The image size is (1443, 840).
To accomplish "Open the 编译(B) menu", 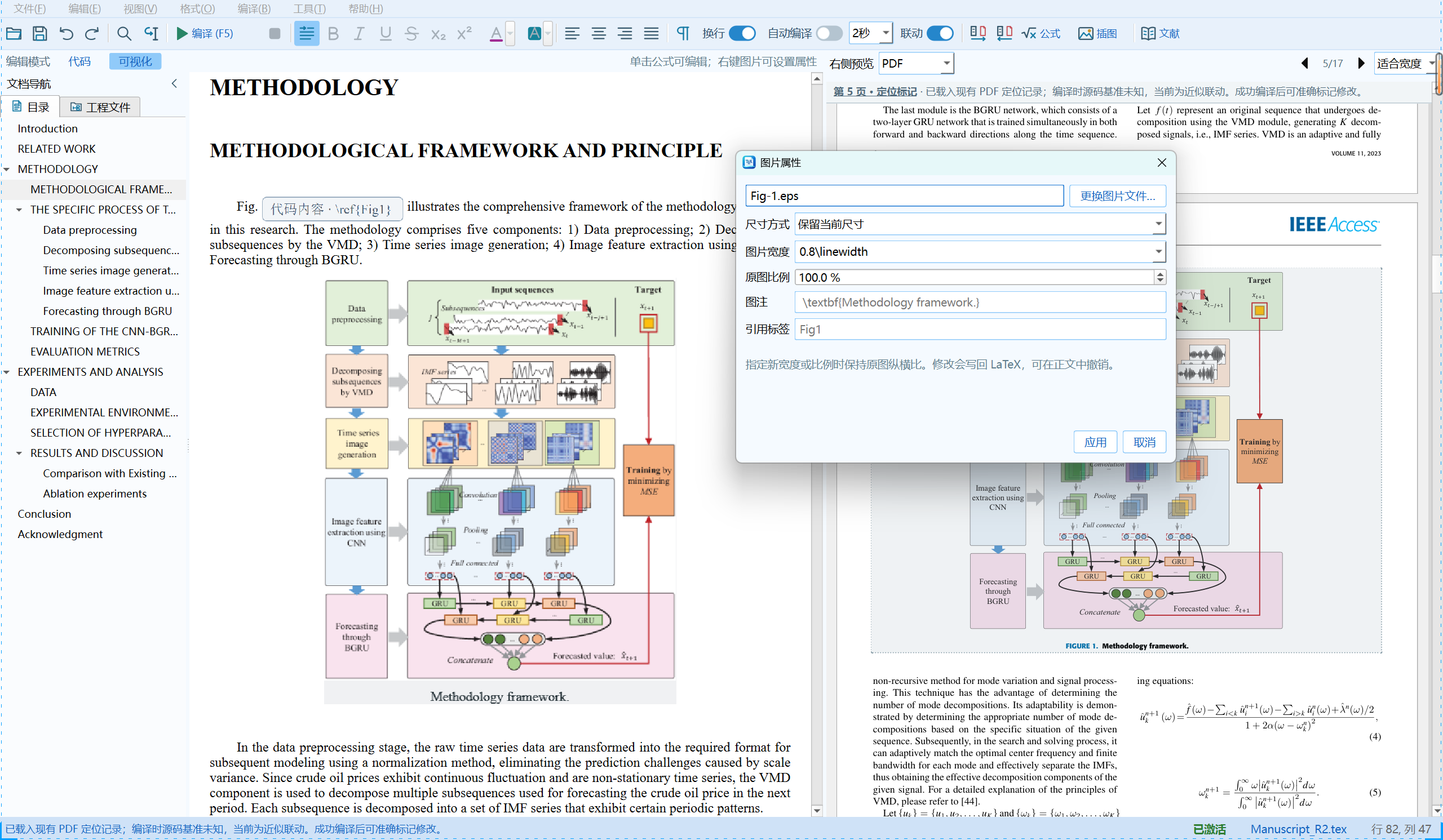I will coord(254,8).
